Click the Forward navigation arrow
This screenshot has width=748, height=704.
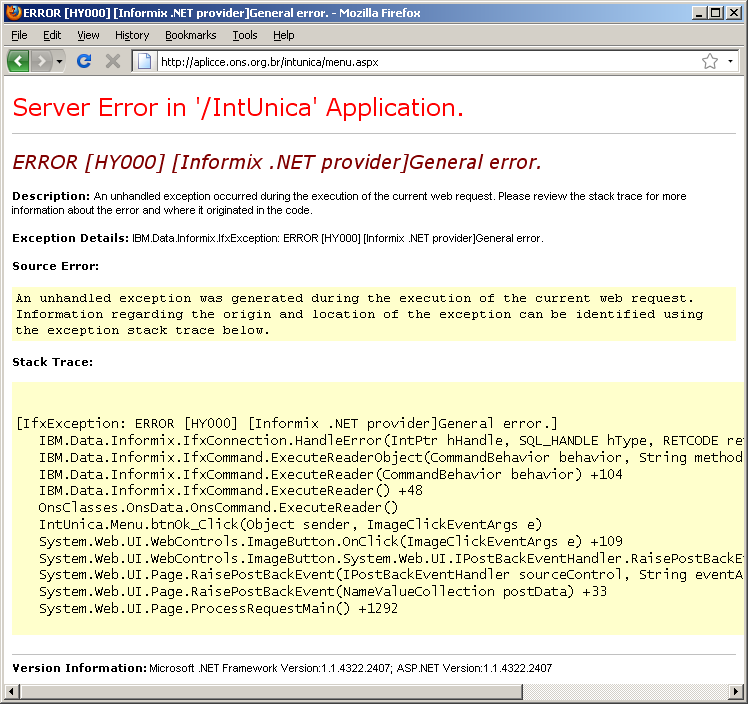[x=42, y=61]
